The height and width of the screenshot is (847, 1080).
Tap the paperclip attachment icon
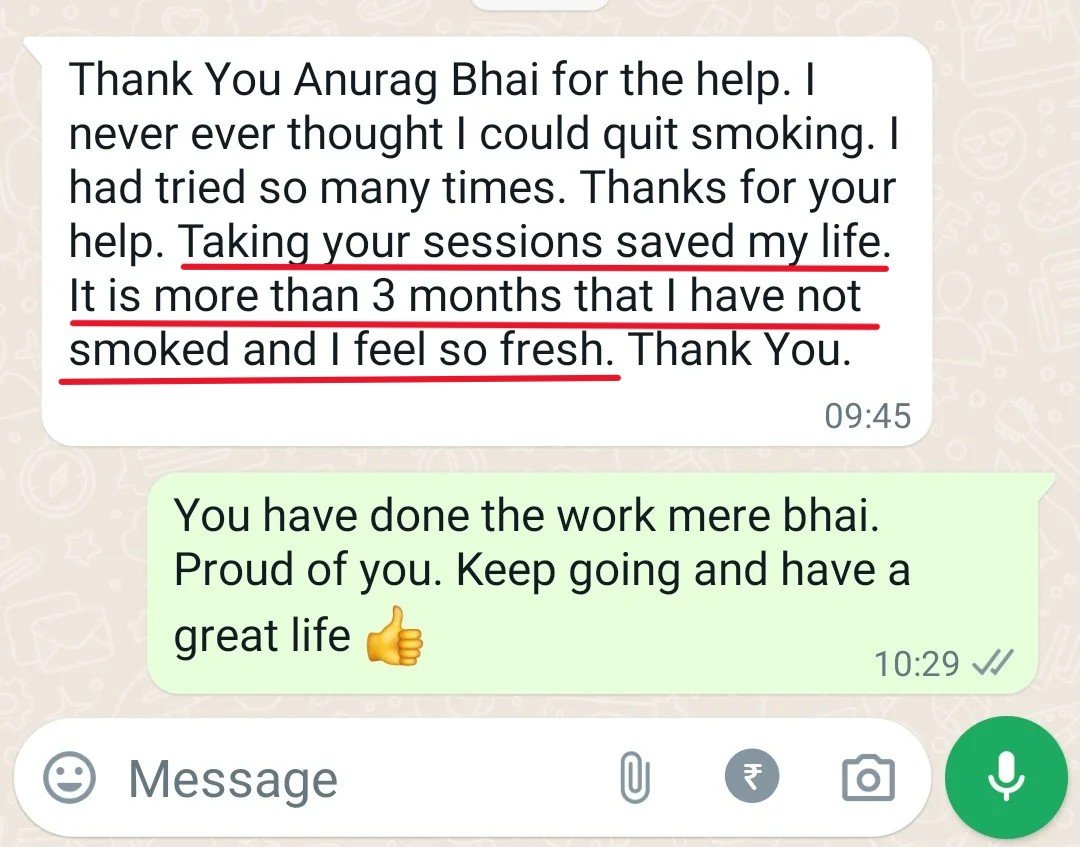pos(635,778)
